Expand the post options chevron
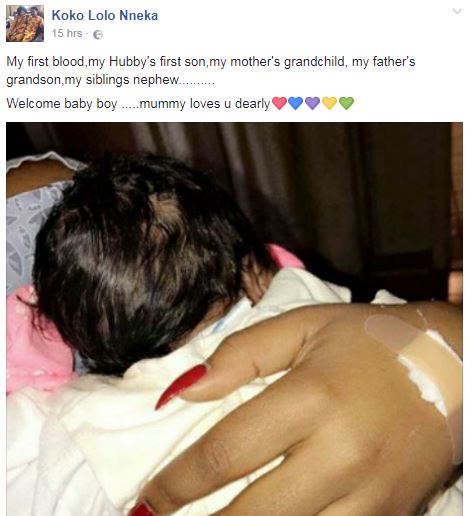Screen dimensions: 473x516 pyautogui.click(x=457, y=12)
